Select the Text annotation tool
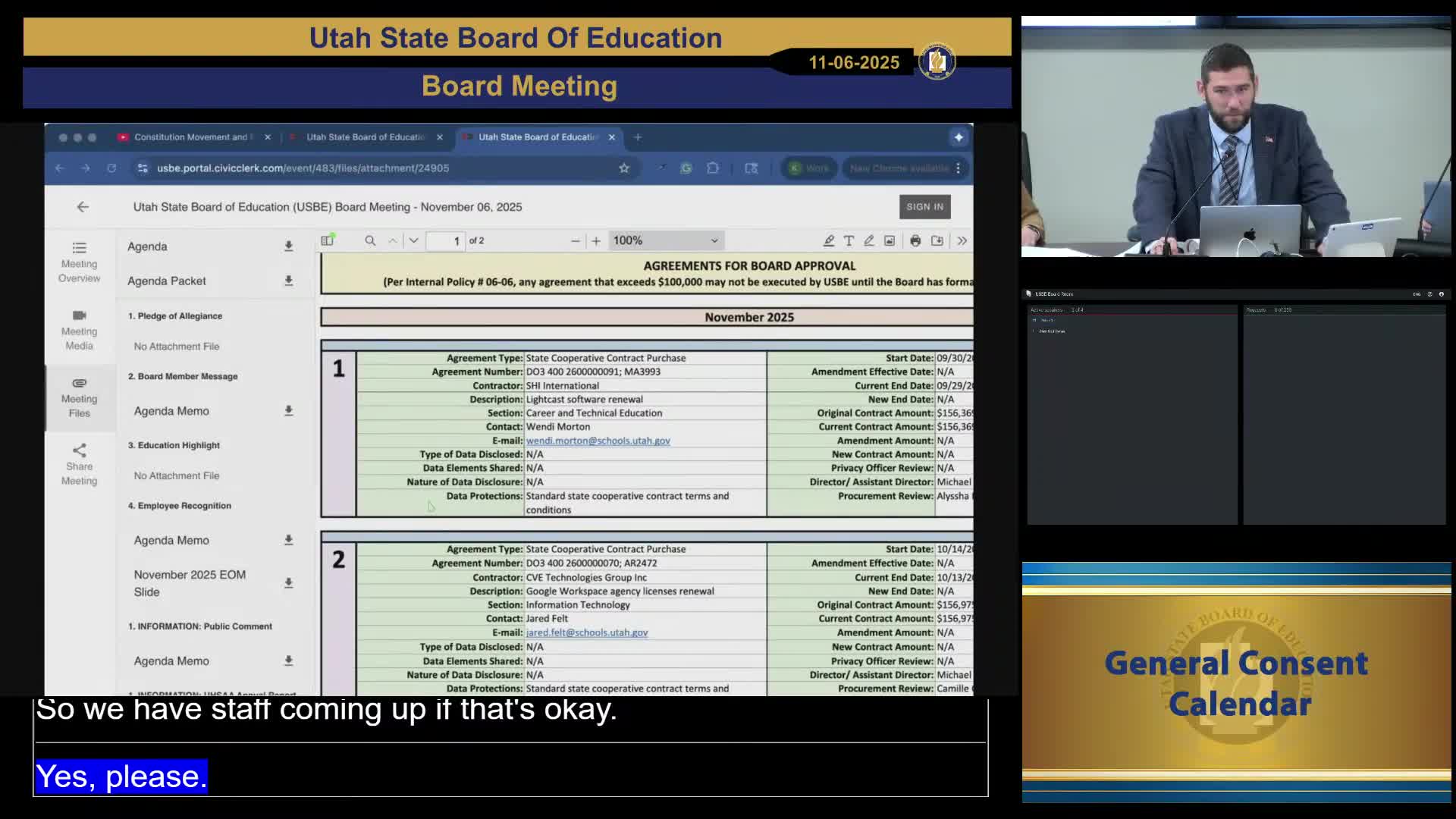1456x819 pixels. click(849, 240)
